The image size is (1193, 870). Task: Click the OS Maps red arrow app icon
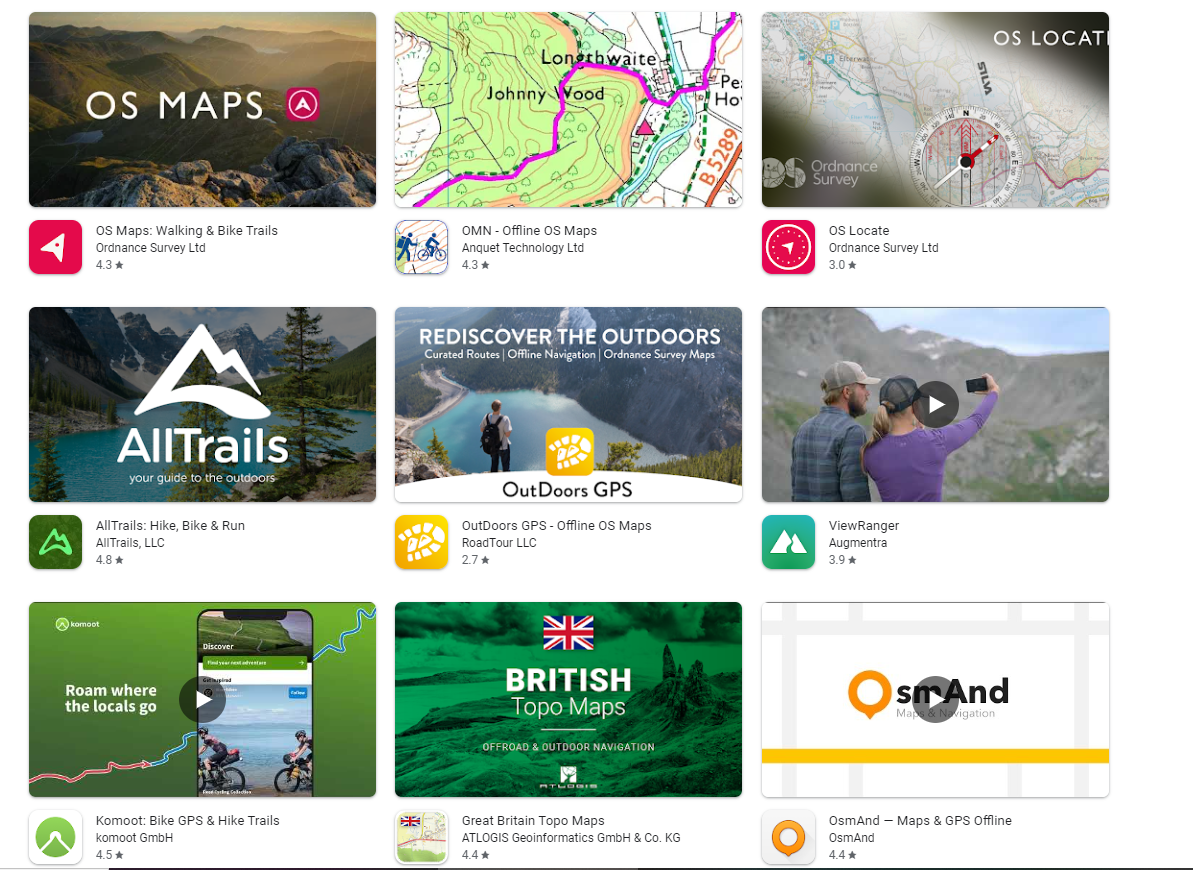point(55,247)
